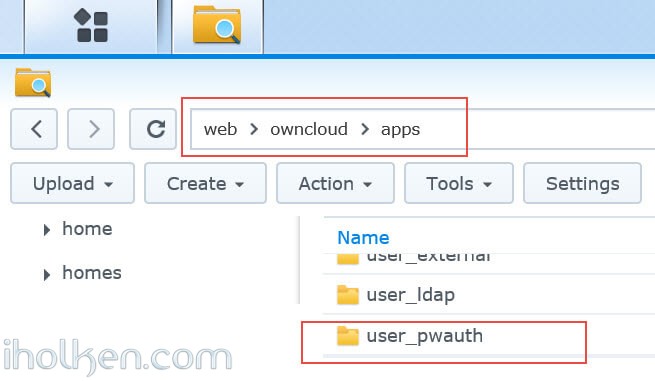Viewport: 655px width, 381px height.
Task: Expand the 'homes' tree node arrow
Action: (47, 274)
